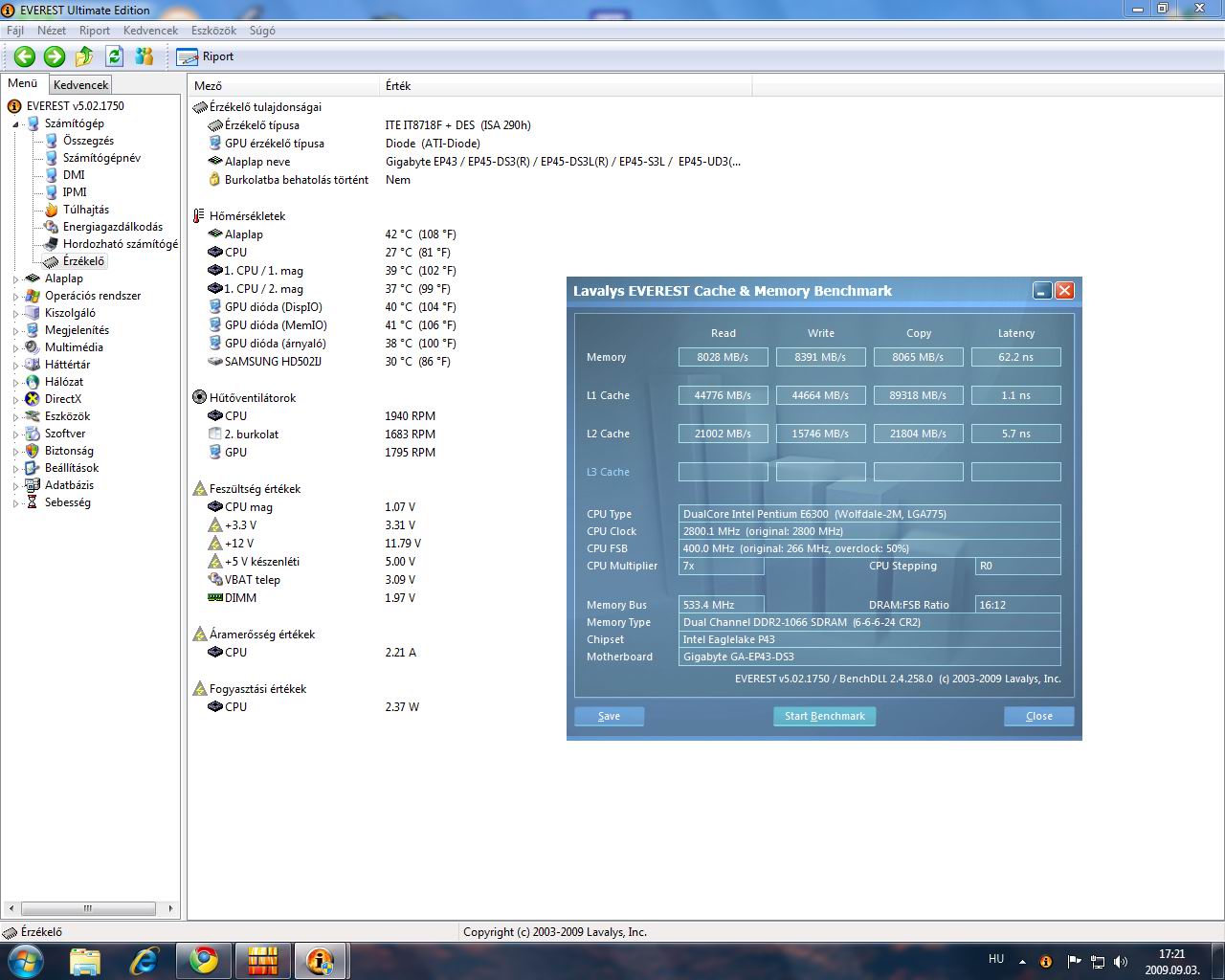Switch to the Menü tab in sidebar

coord(23,83)
